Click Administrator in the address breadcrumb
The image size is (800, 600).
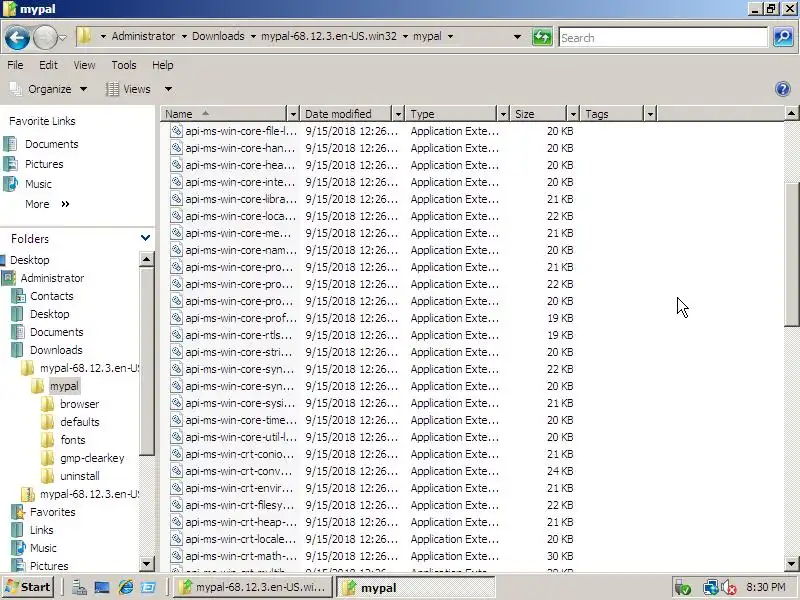(143, 36)
